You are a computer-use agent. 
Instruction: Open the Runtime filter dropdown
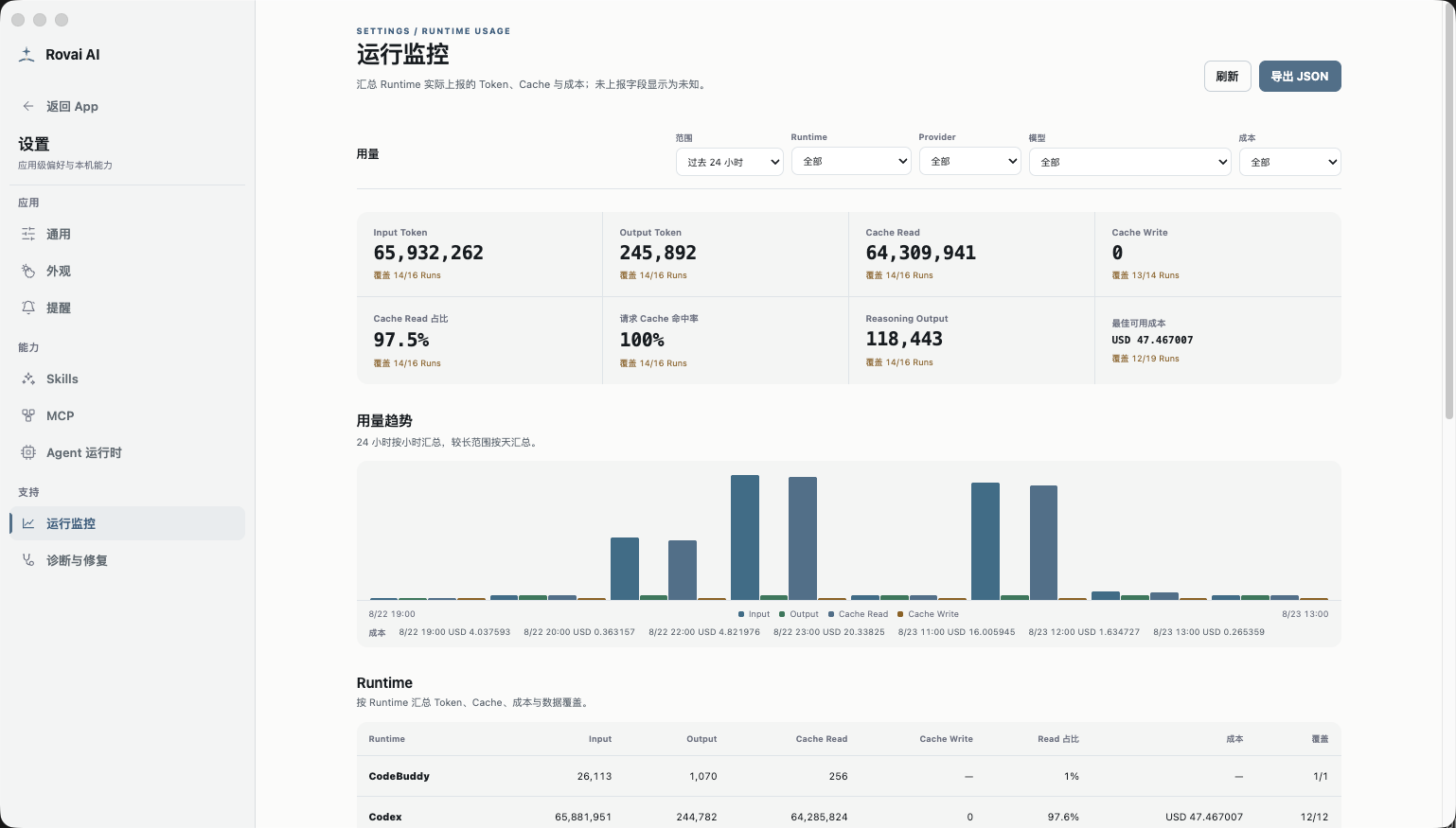tap(851, 161)
